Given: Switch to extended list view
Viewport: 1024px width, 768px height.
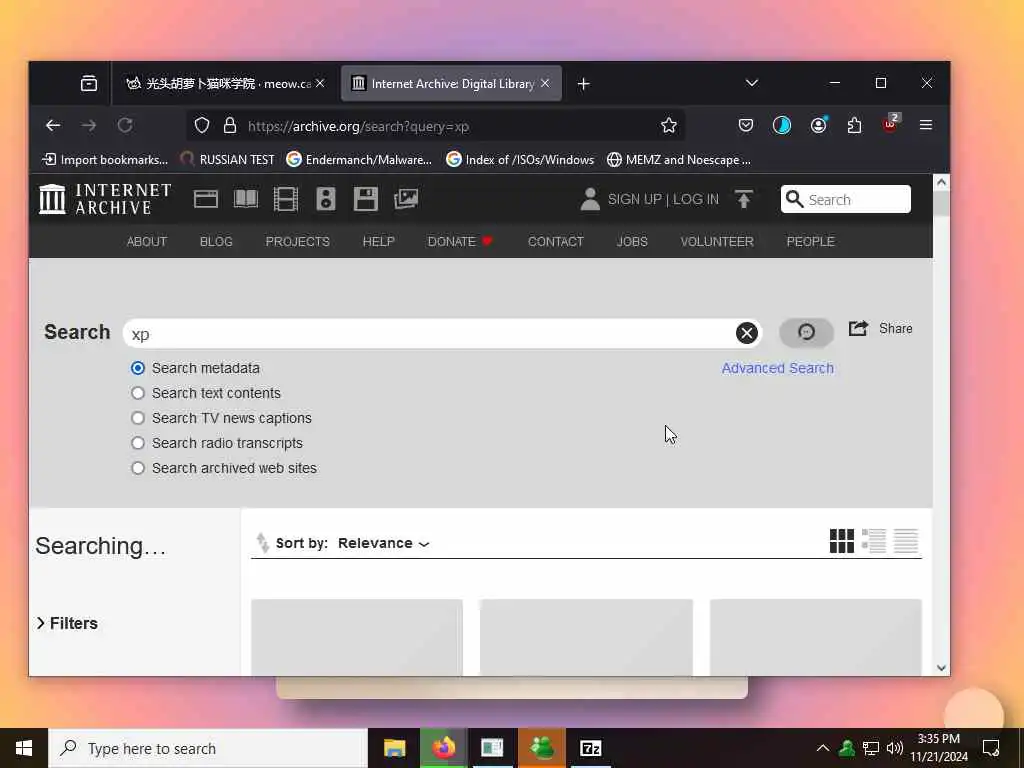Looking at the screenshot, I should pos(874,541).
